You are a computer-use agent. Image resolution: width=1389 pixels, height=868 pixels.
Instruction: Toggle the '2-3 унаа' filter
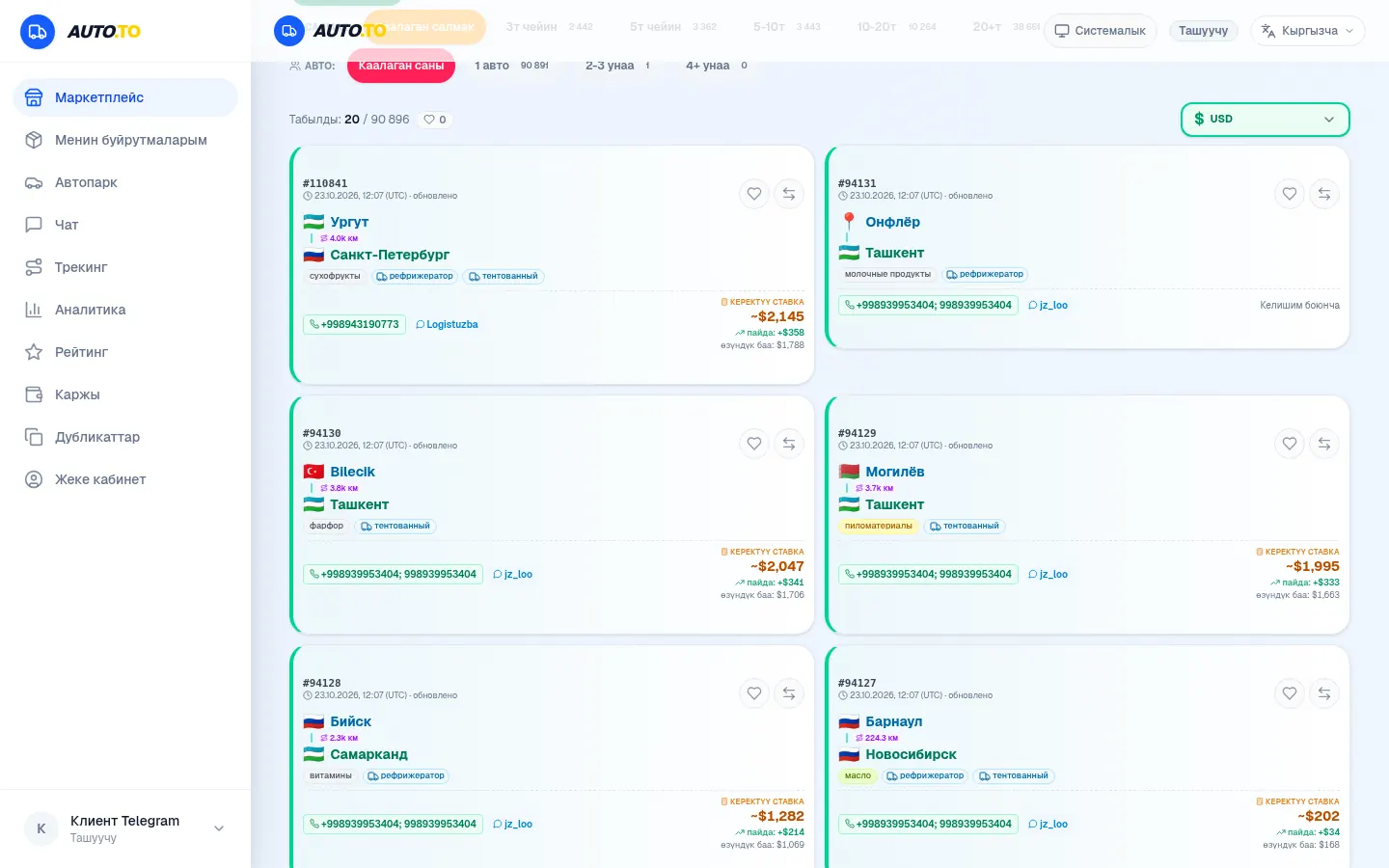point(618,66)
